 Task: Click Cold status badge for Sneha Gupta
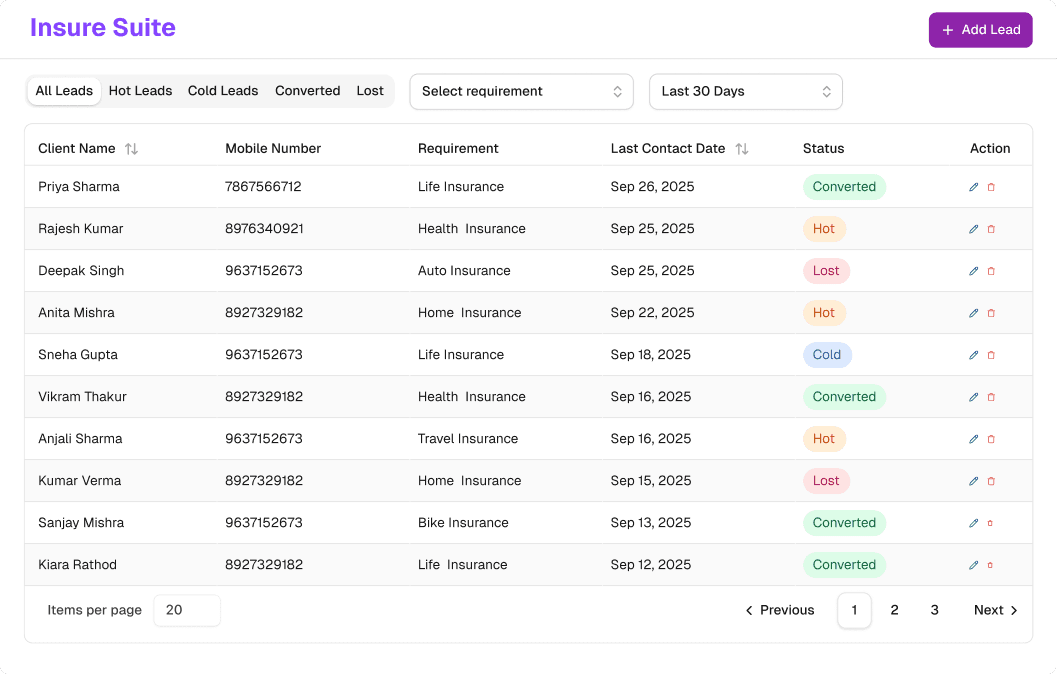click(x=826, y=355)
